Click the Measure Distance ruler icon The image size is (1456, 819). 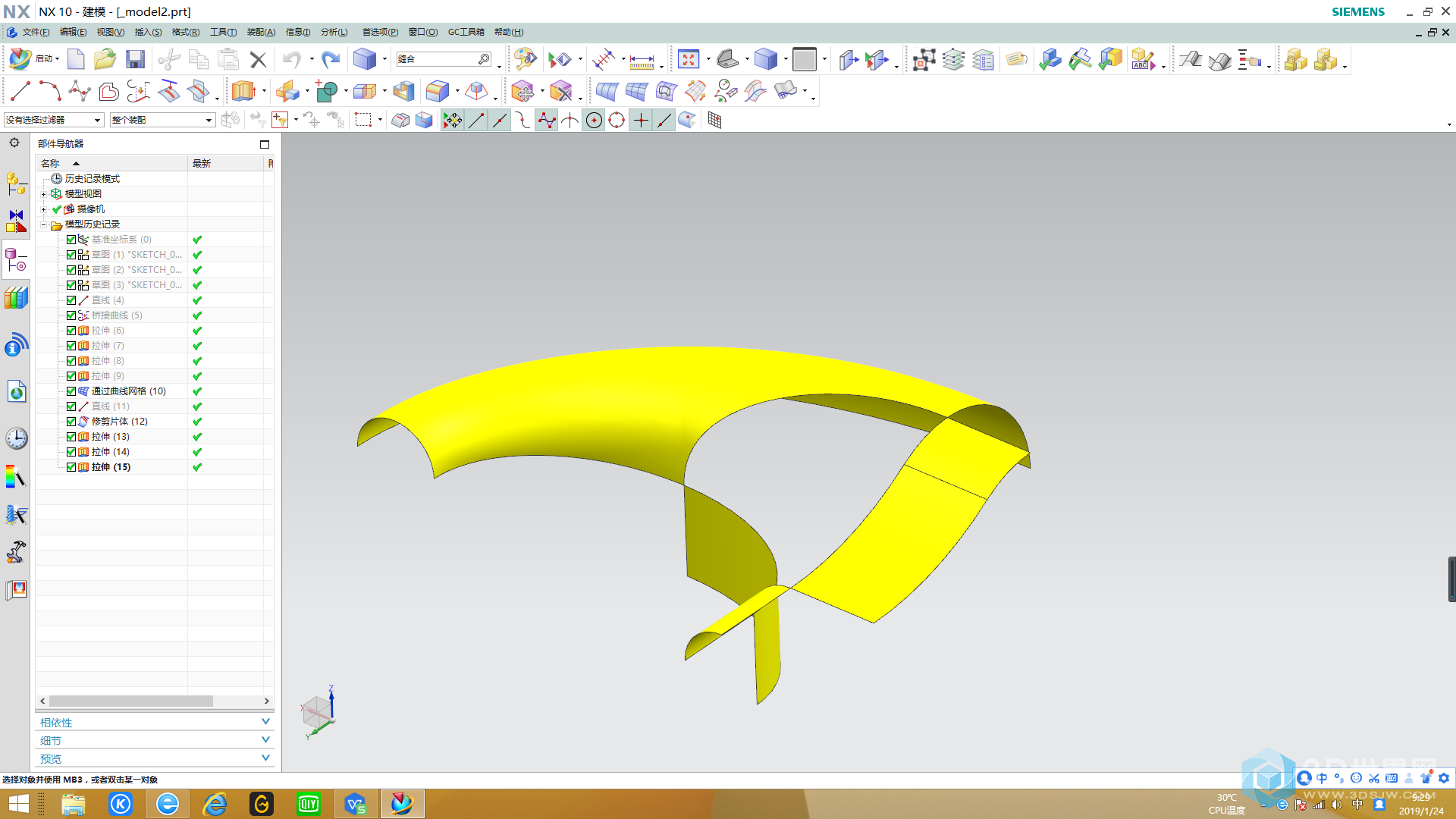pyautogui.click(x=642, y=61)
